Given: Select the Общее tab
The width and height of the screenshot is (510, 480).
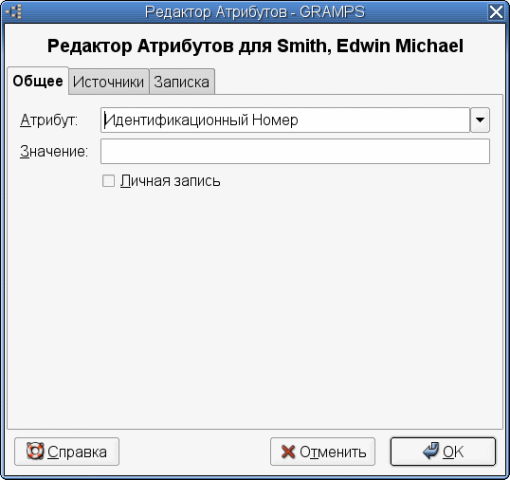Looking at the screenshot, I should point(38,81).
